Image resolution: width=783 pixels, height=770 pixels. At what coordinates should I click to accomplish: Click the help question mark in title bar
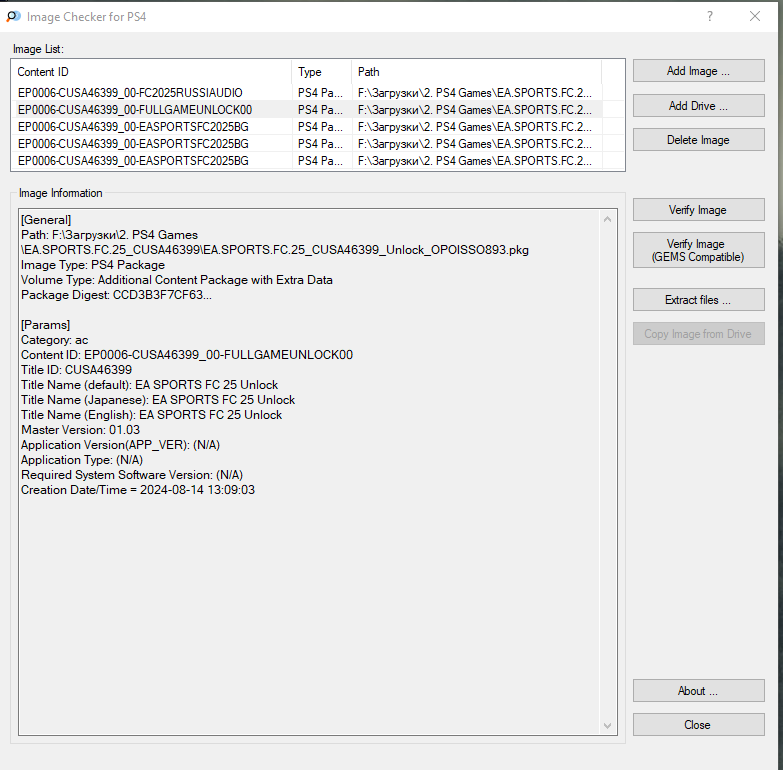(x=710, y=16)
